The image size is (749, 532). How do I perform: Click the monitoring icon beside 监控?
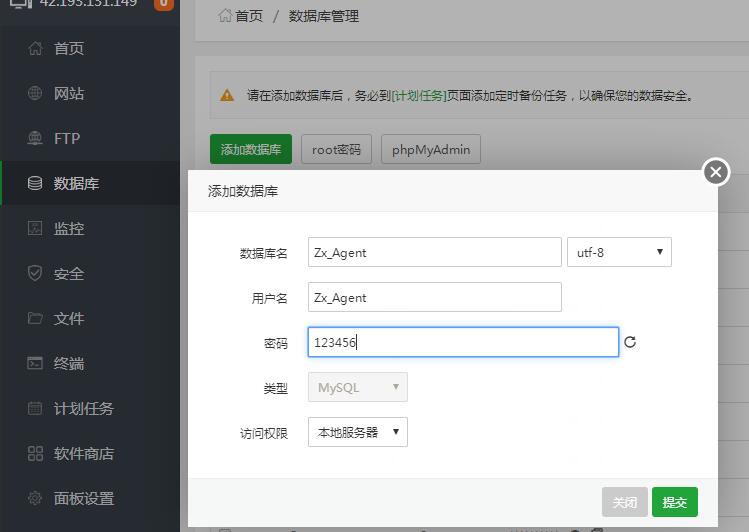tap(35, 229)
